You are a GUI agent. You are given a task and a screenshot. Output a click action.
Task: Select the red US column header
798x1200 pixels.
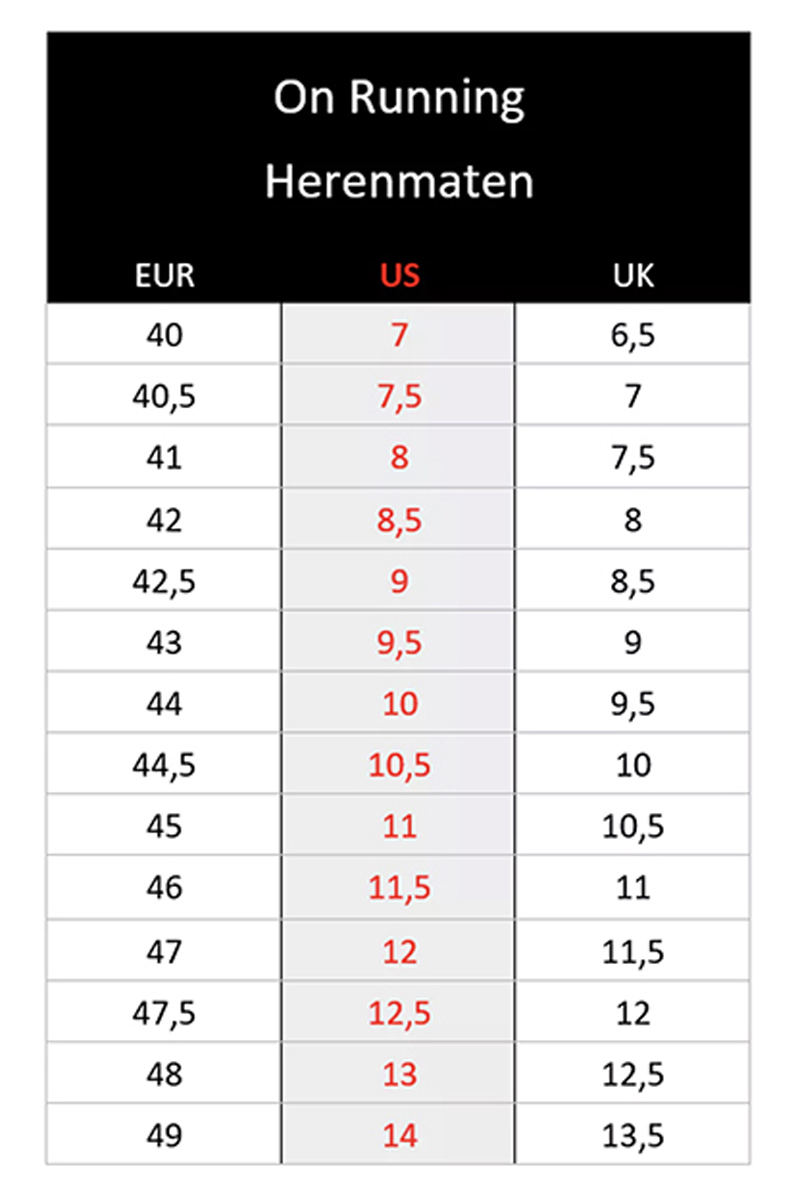click(x=399, y=275)
